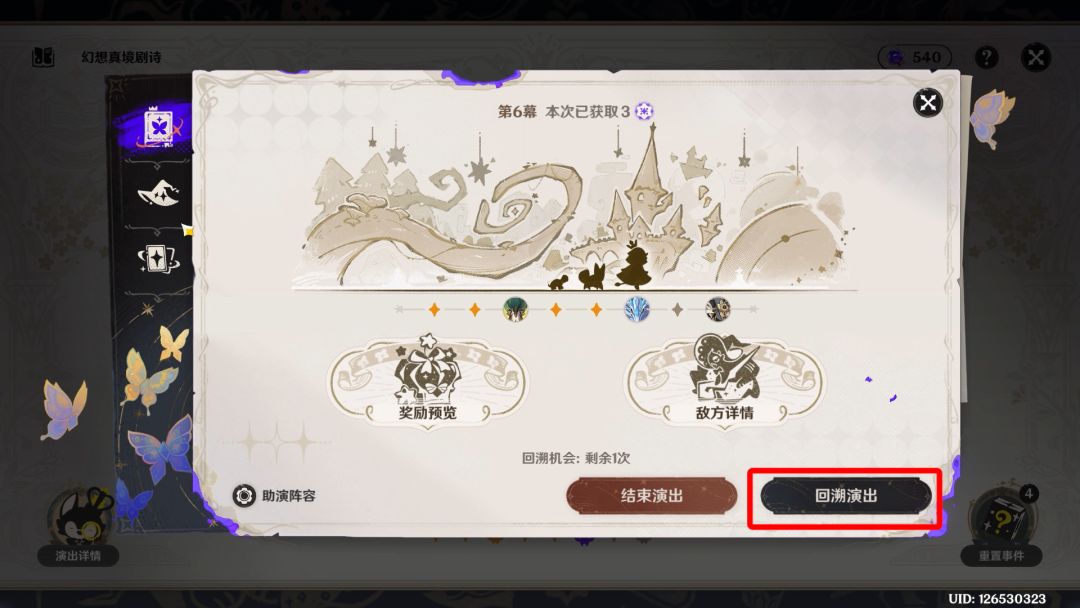Image resolution: width=1080 pixels, height=608 pixels.
Task: Select the star card sidebar tab
Action: tap(158, 260)
